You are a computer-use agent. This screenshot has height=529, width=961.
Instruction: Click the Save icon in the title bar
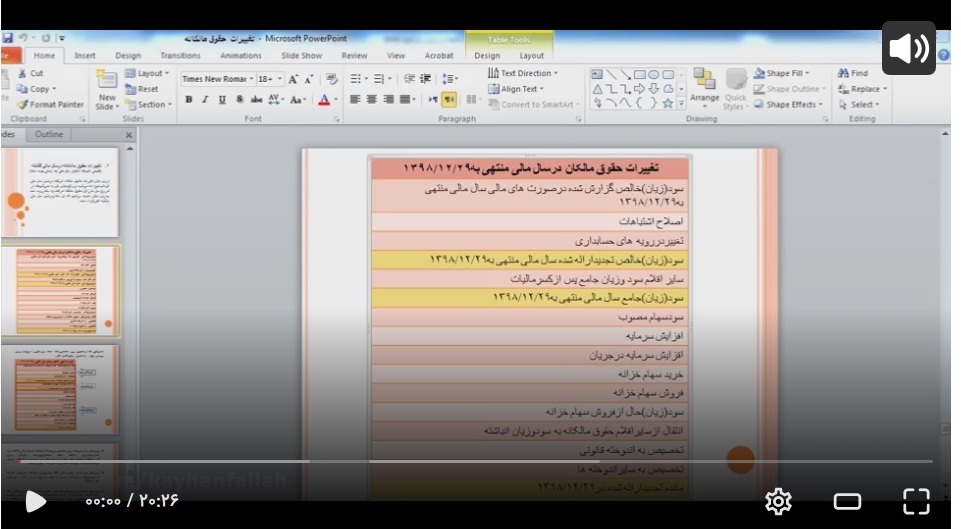click(8, 39)
